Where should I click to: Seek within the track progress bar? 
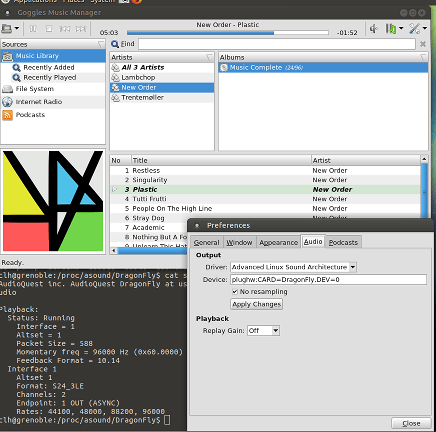tap(228, 33)
